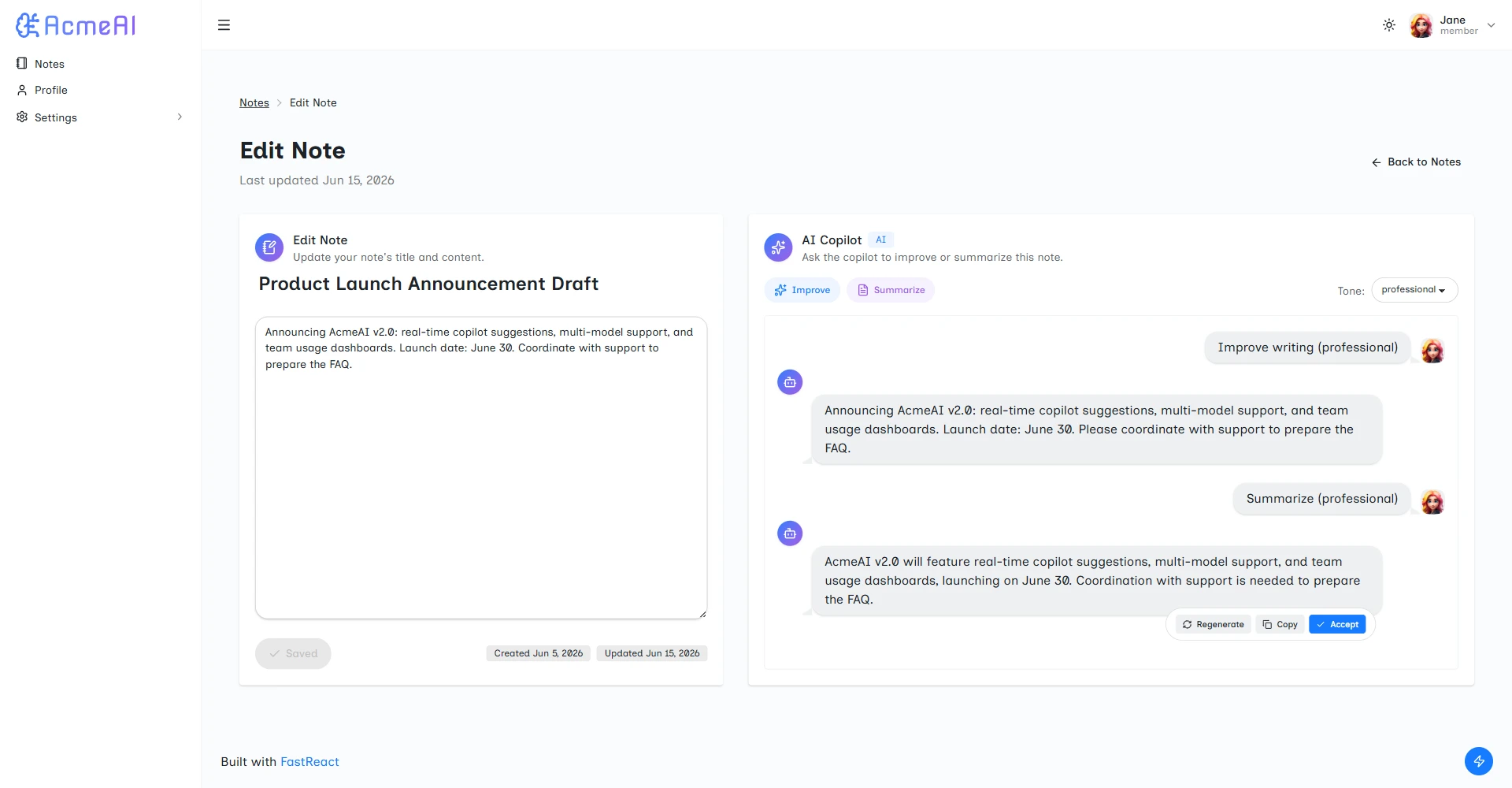Click the bot icon above the improved text
This screenshot has height=788, width=1512.
[790, 382]
